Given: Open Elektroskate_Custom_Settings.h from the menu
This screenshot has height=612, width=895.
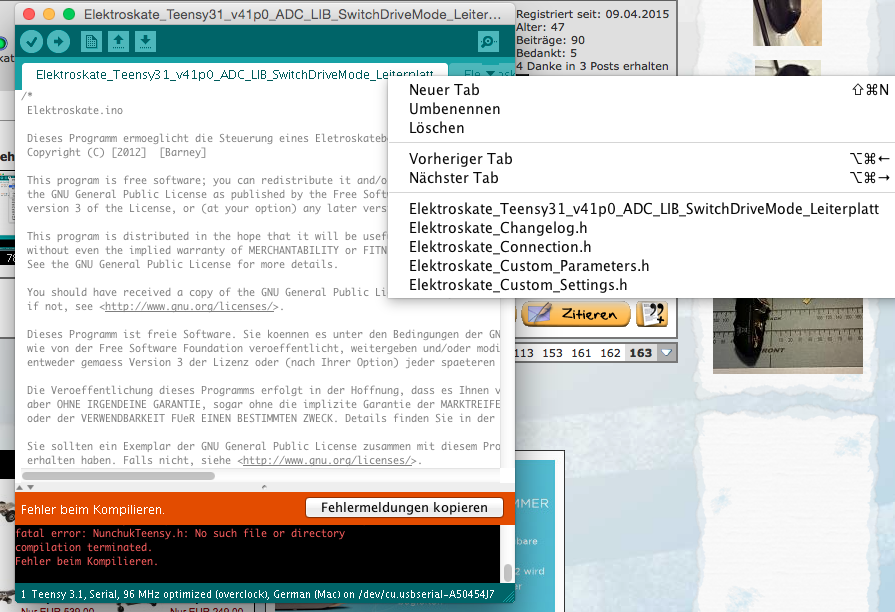Looking at the screenshot, I should click(x=642, y=284).
